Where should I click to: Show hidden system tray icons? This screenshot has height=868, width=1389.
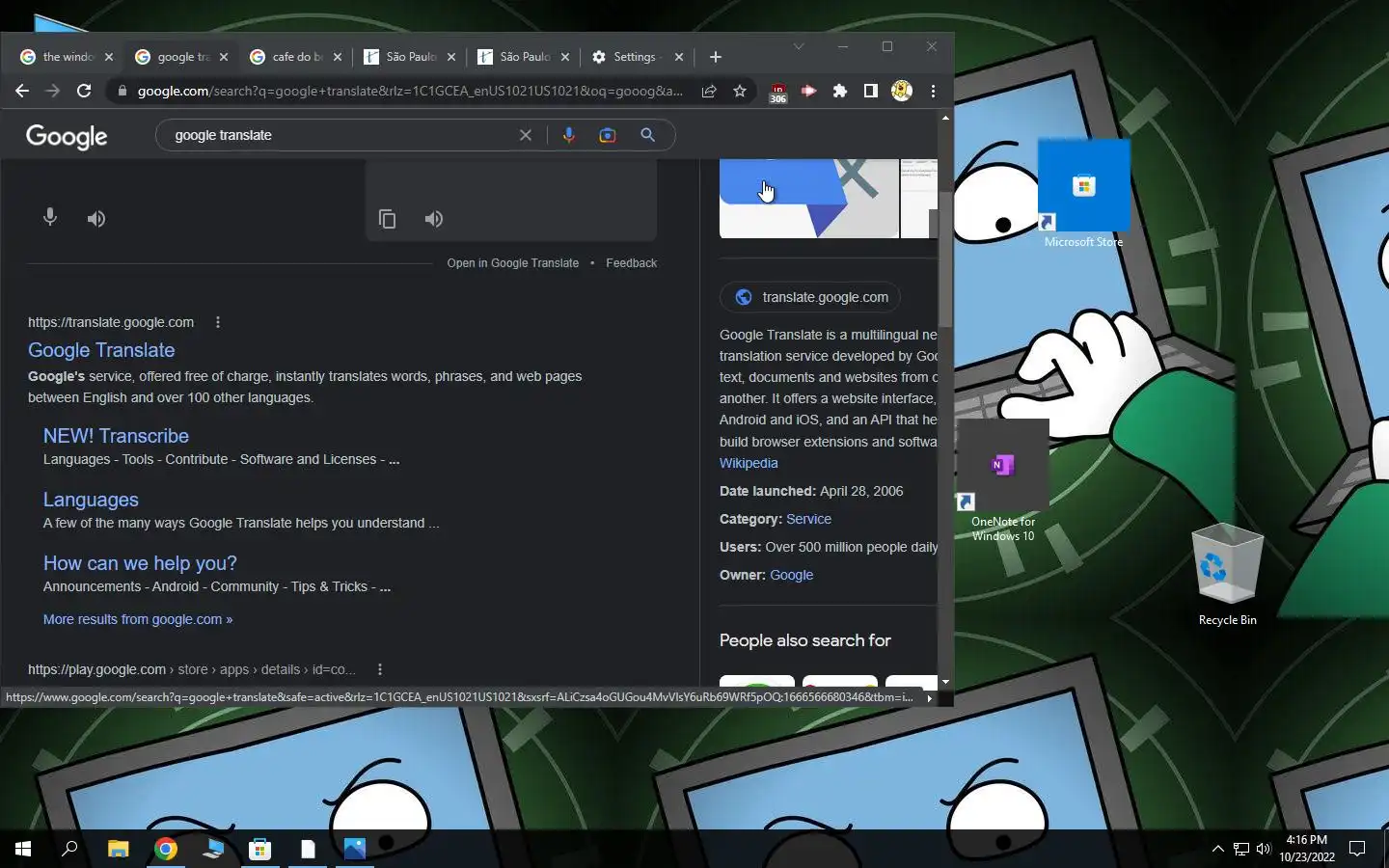1217,849
